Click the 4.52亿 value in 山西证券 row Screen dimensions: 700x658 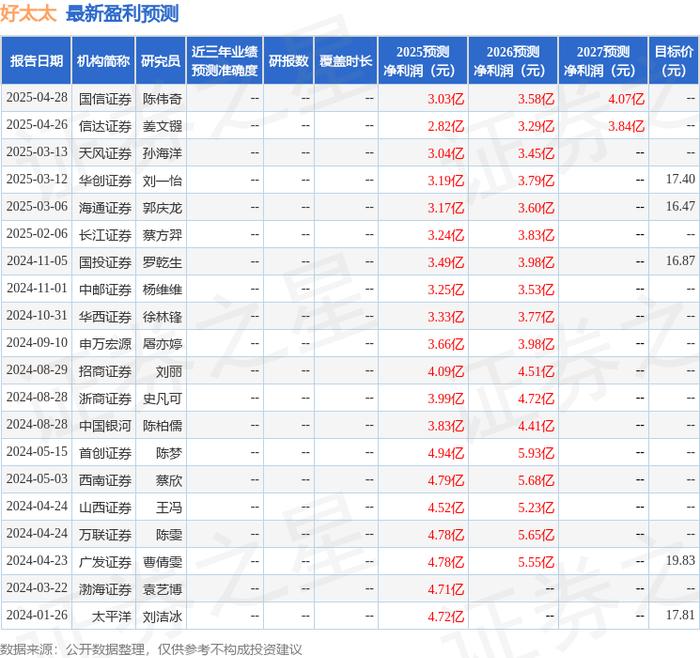446,507
